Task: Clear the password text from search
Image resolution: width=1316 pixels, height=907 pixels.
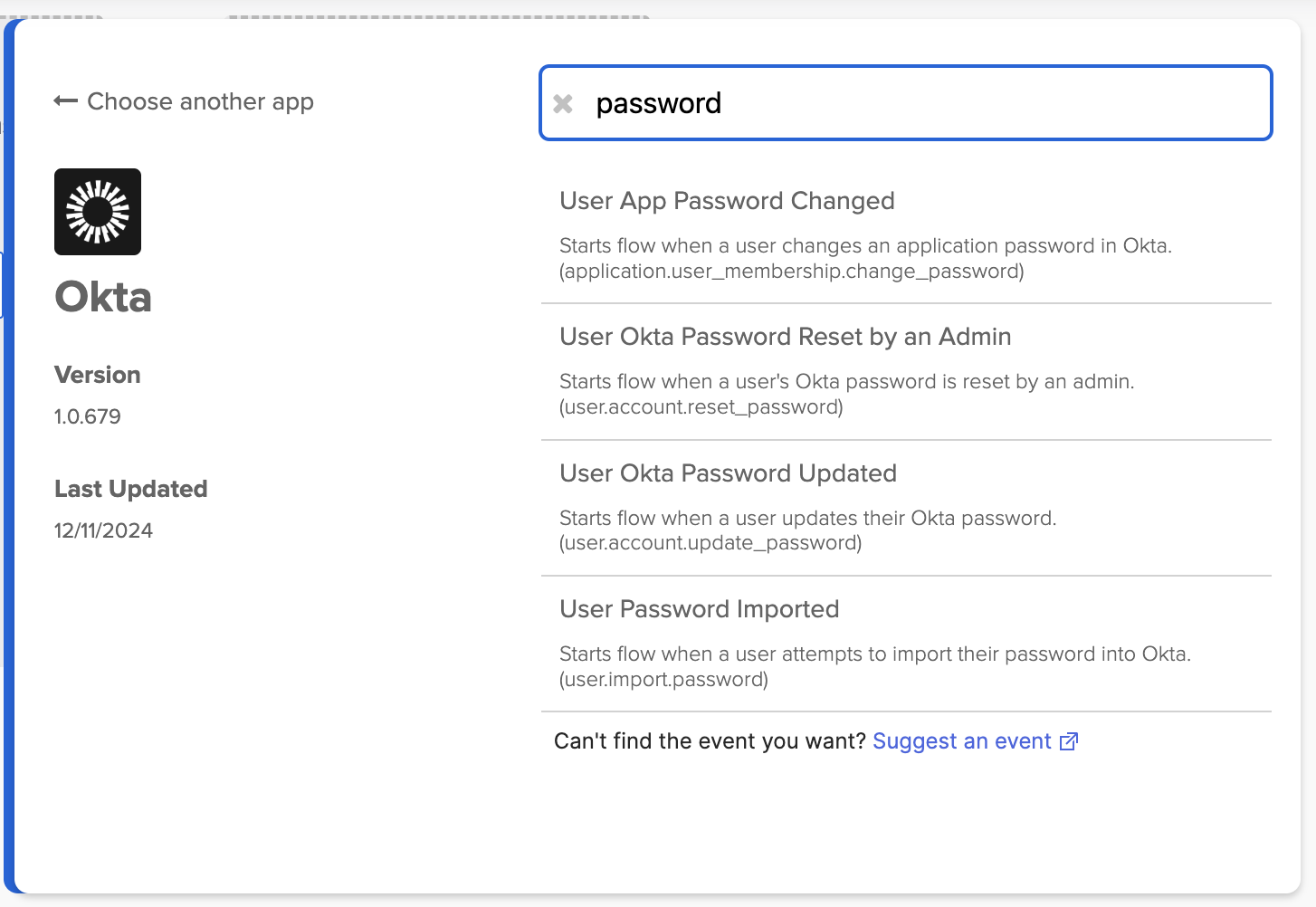Action: click(x=563, y=103)
